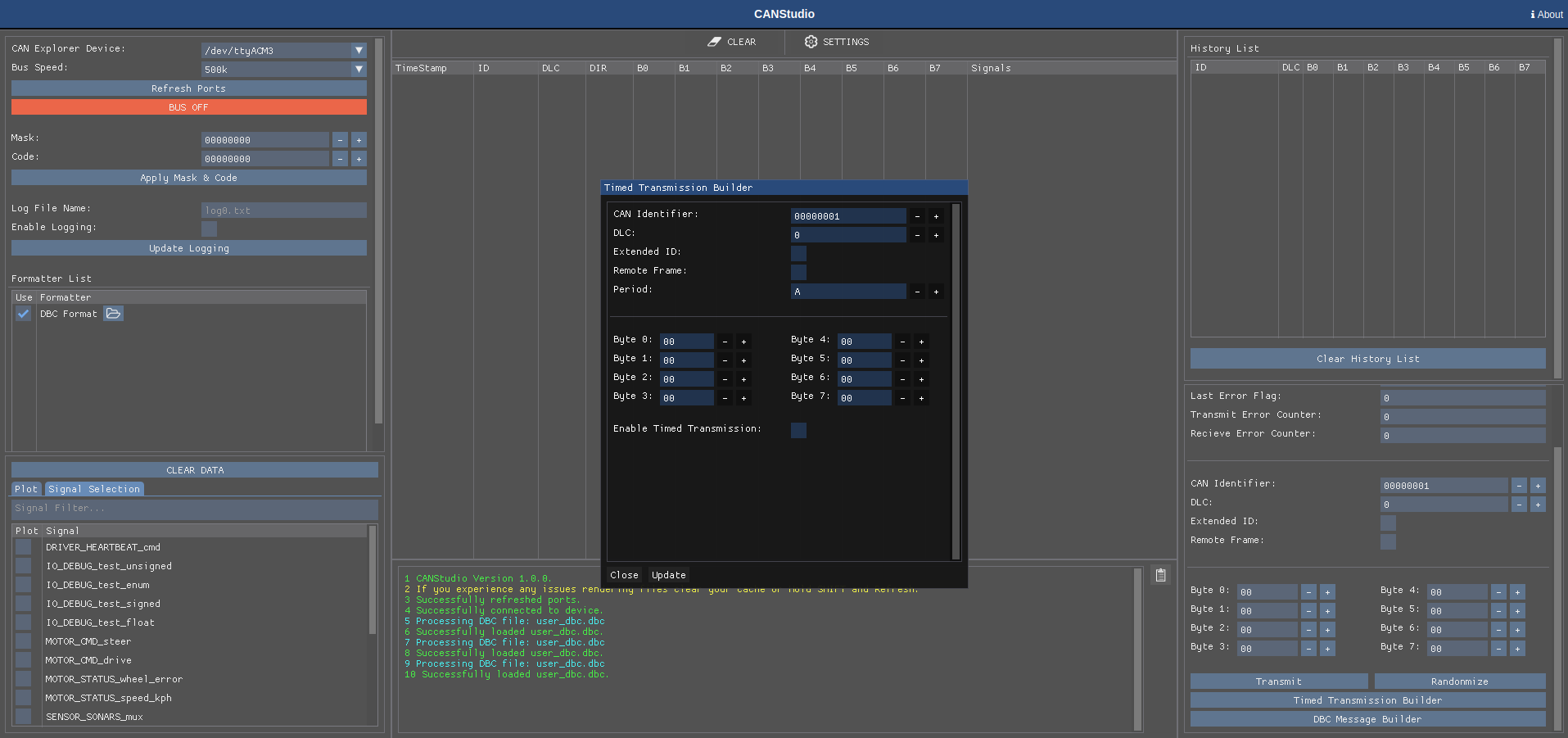Expand the Bus Speed dropdown
The width and height of the screenshot is (1568, 738).
[359, 70]
